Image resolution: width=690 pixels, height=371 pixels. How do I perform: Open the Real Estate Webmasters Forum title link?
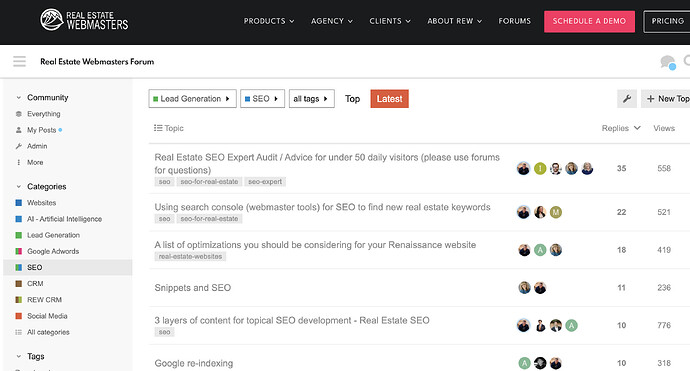(x=97, y=62)
